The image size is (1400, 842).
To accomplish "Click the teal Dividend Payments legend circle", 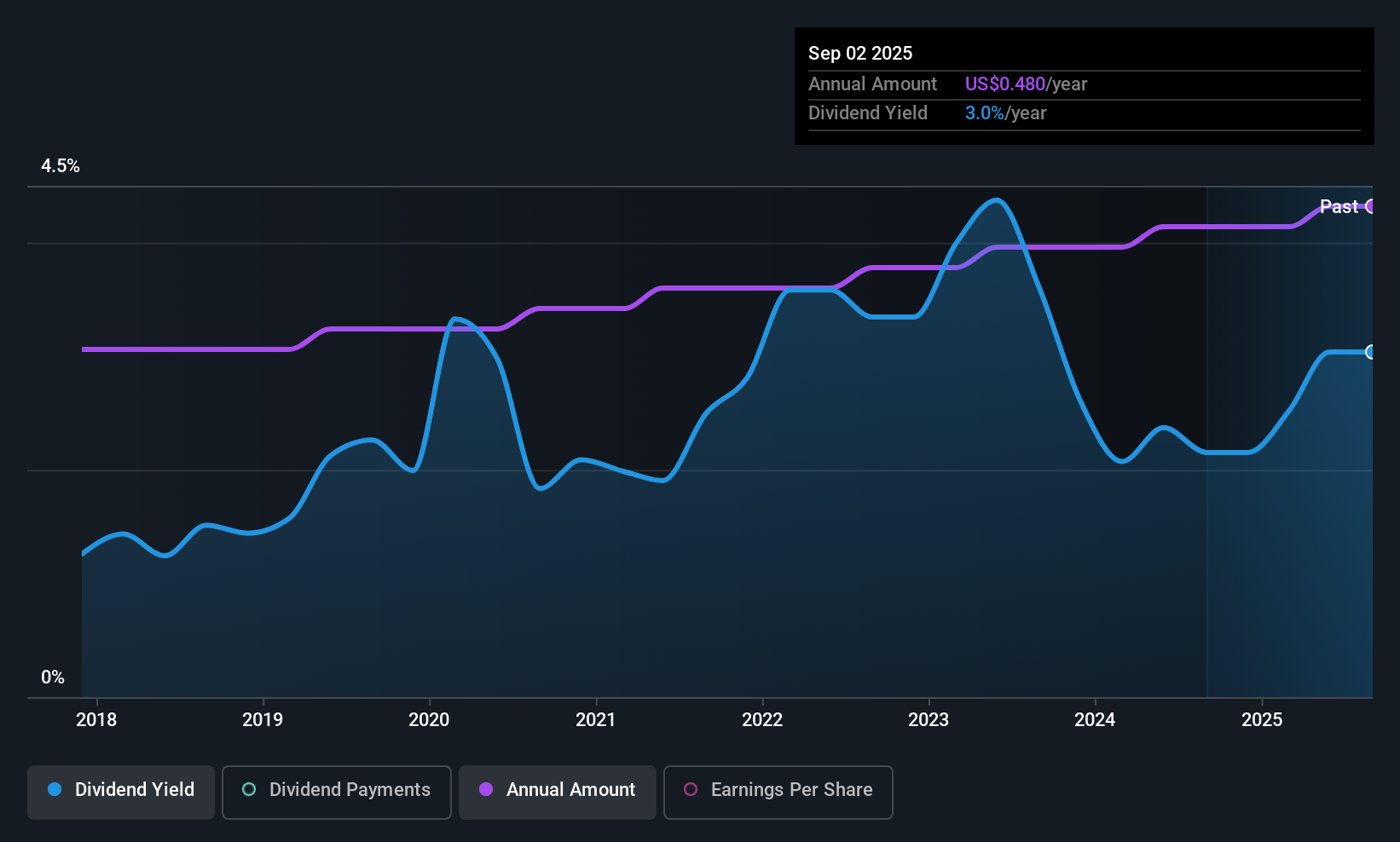I will pyautogui.click(x=249, y=789).
